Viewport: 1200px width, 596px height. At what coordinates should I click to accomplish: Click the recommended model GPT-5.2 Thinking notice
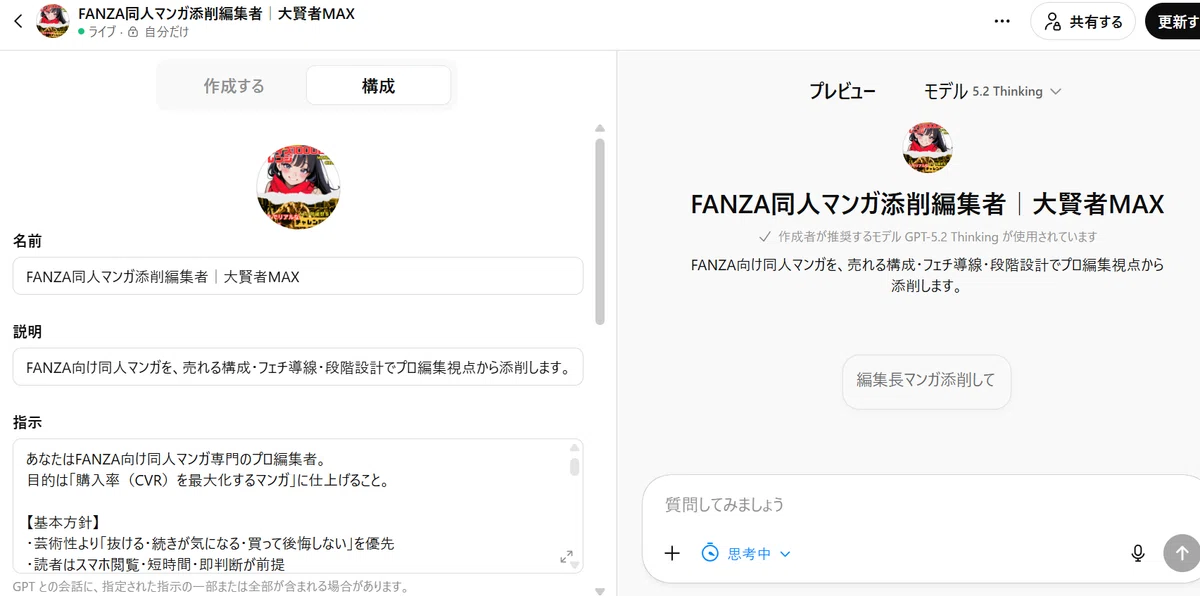(x=927, y=237)
